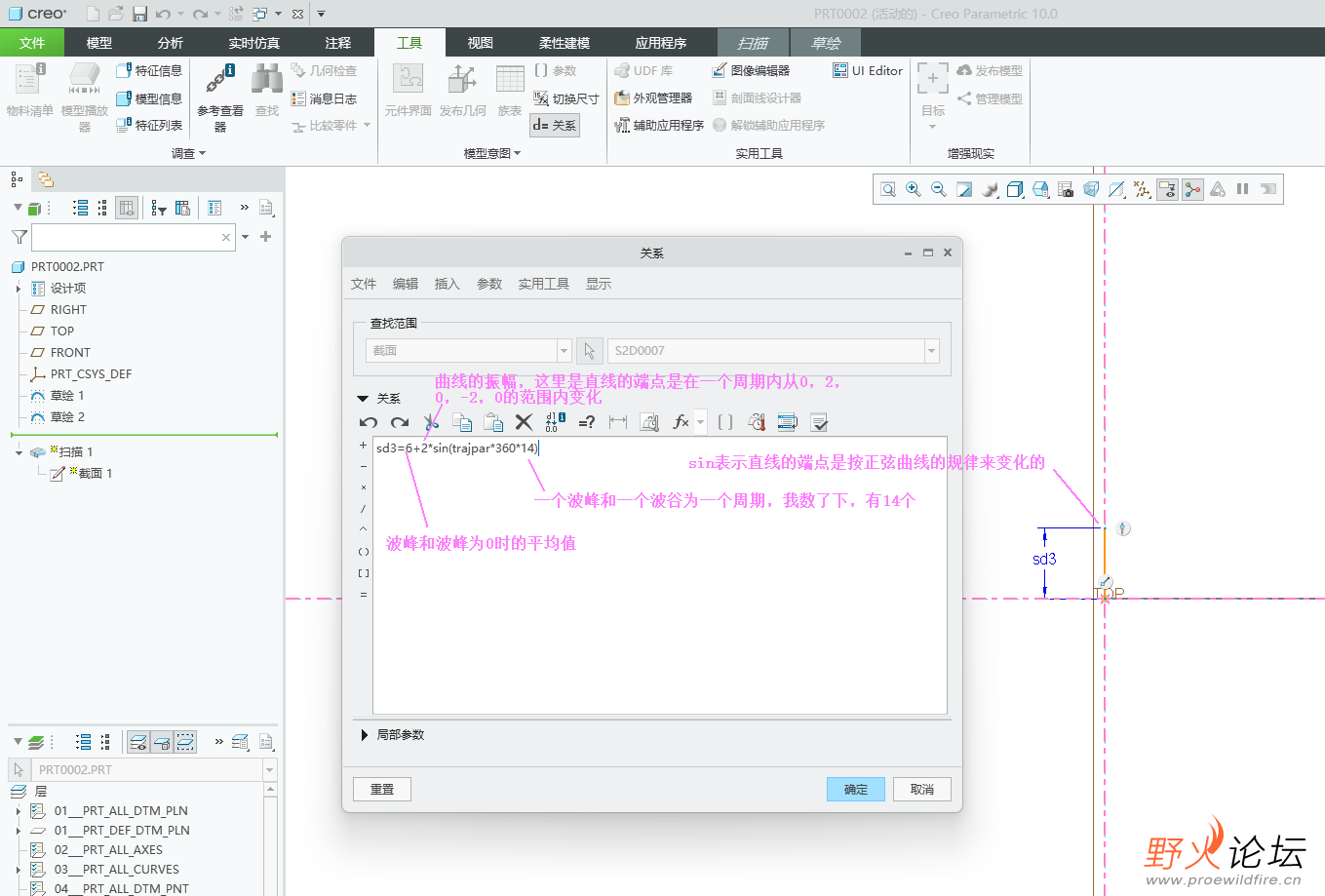Open the 文件 ribbon tab
1325x896 pixels.
click(32, 43)
